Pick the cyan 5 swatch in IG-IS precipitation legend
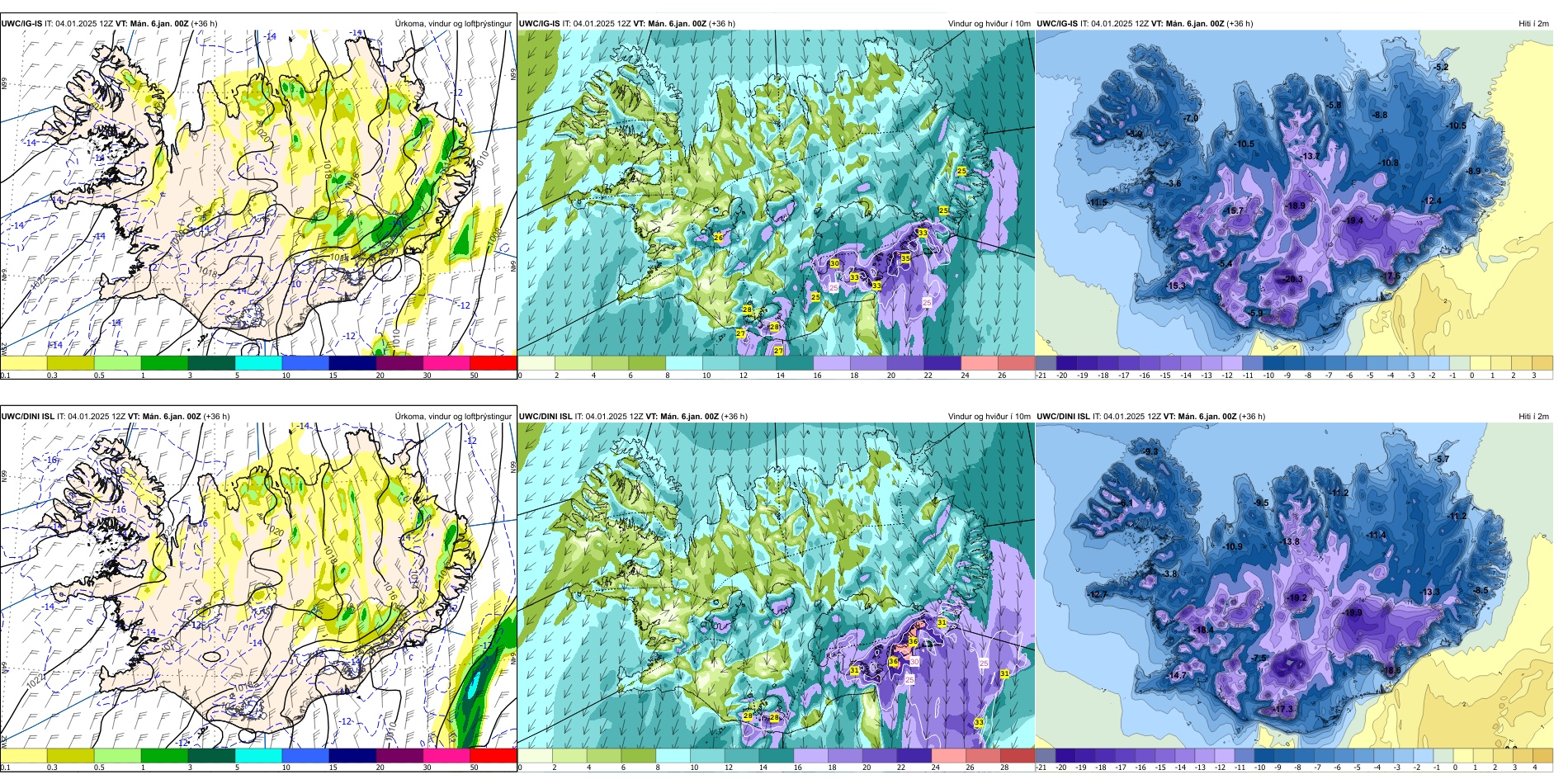 pyautogui.click(x=258, y=363)
